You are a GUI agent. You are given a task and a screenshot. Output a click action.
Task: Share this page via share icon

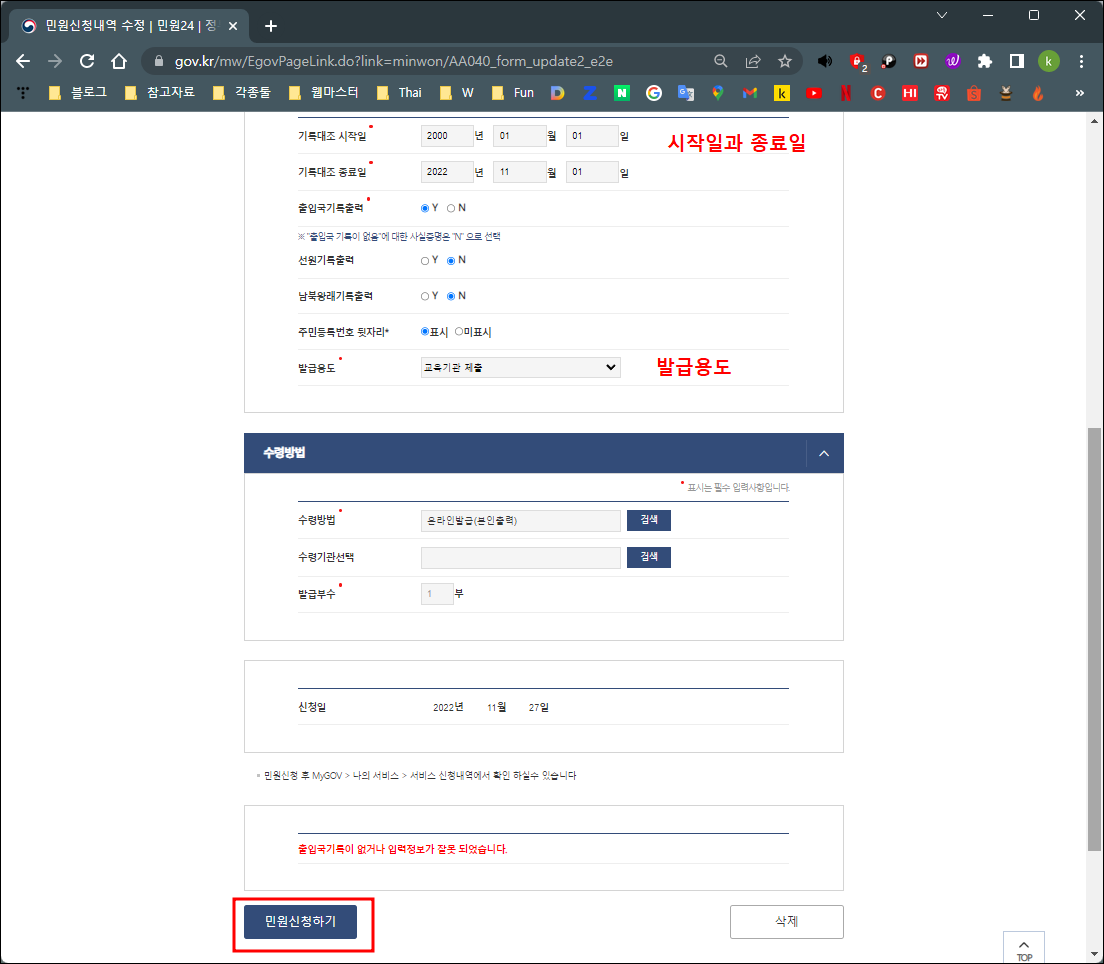pos(753,61)
